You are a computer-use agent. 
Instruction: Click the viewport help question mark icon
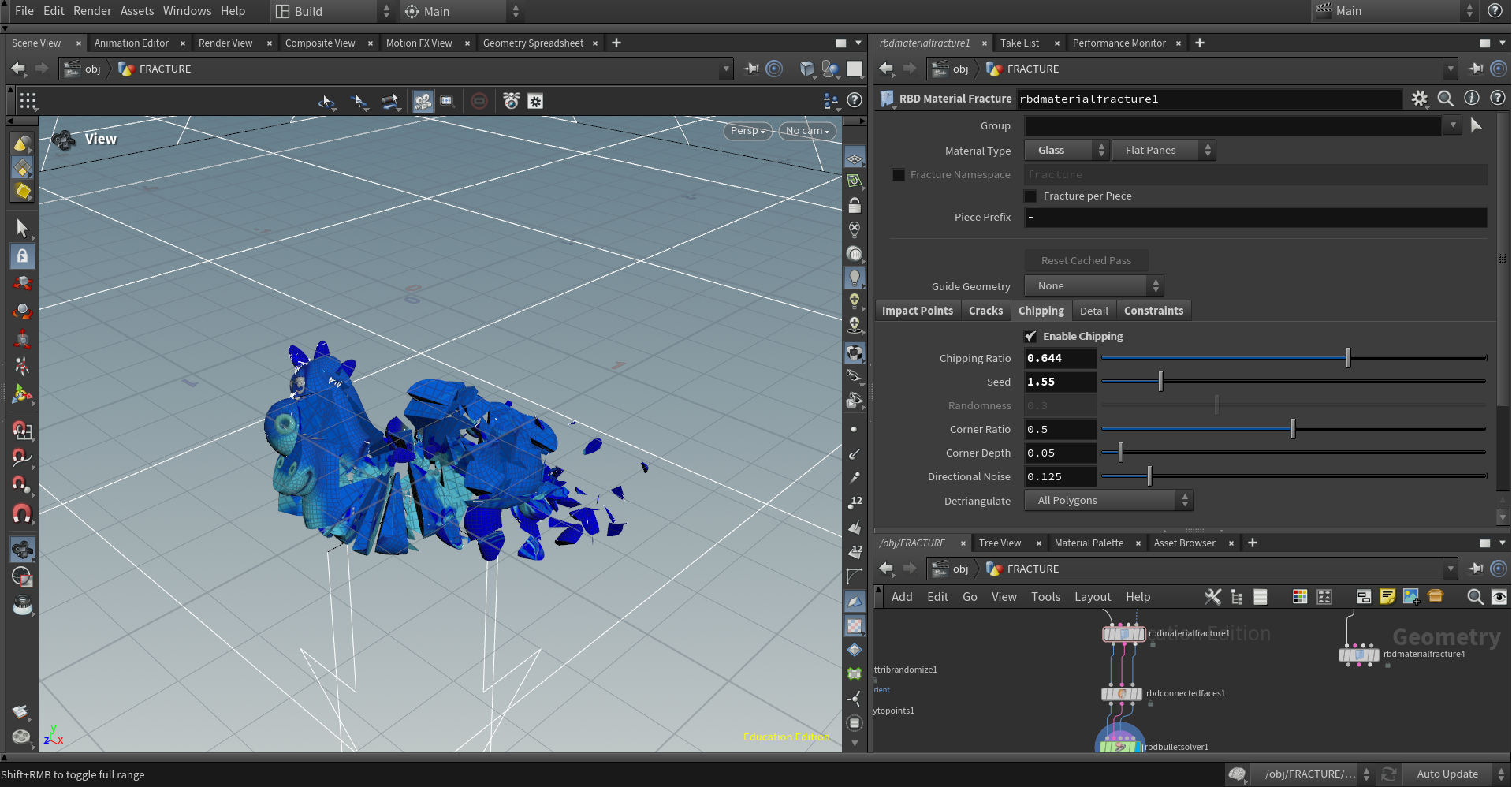click(855, 100)
